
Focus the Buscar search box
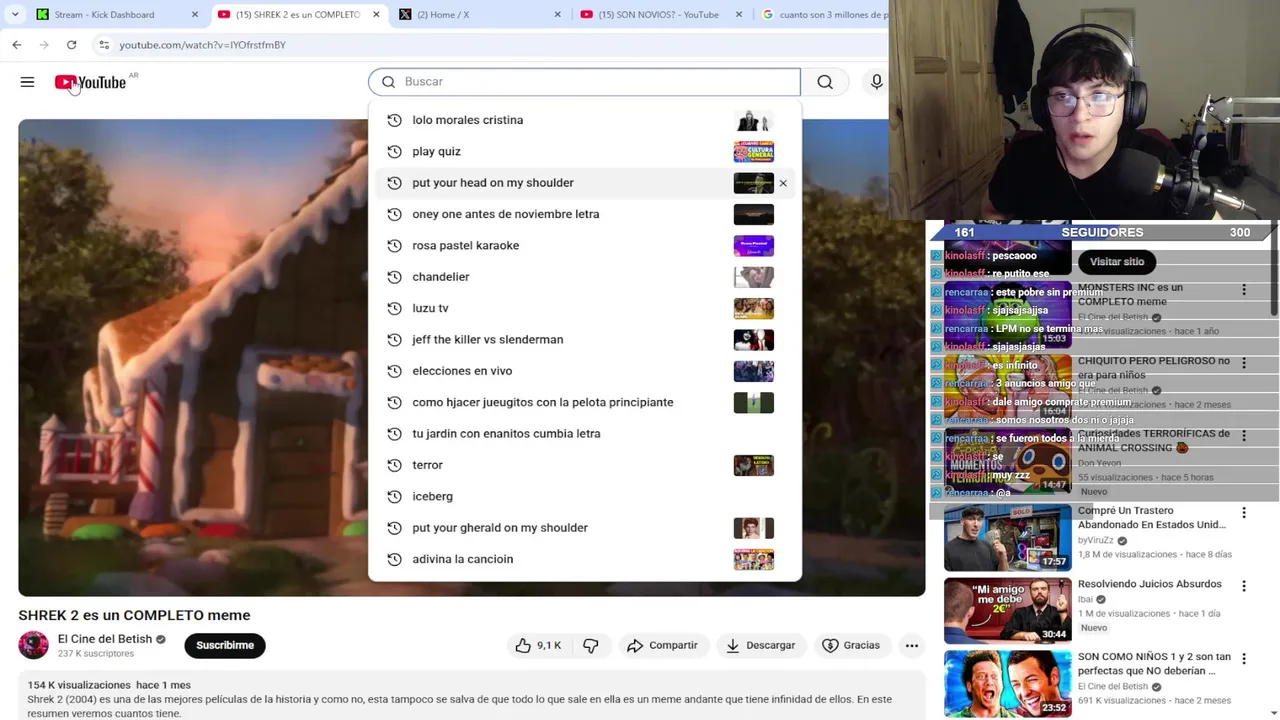click(584, 82)
